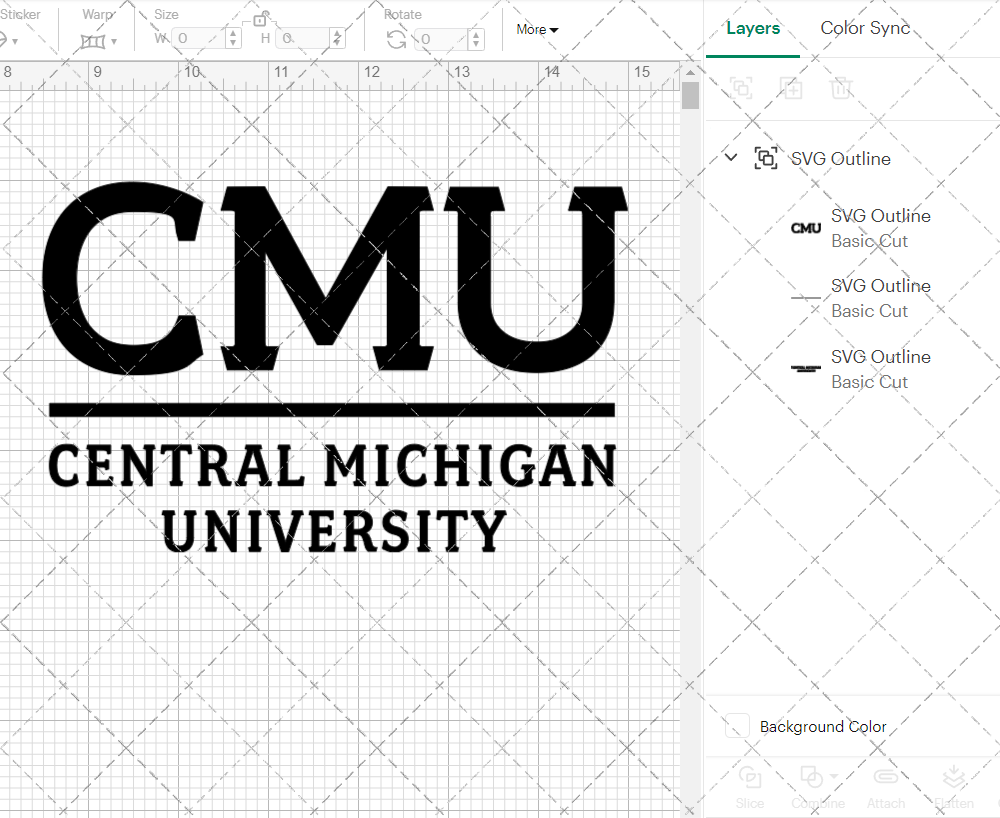This screenshot has height=818, width=1000.
Task: Click the Duplicate layer icon
Action: [x=792, y=88]
